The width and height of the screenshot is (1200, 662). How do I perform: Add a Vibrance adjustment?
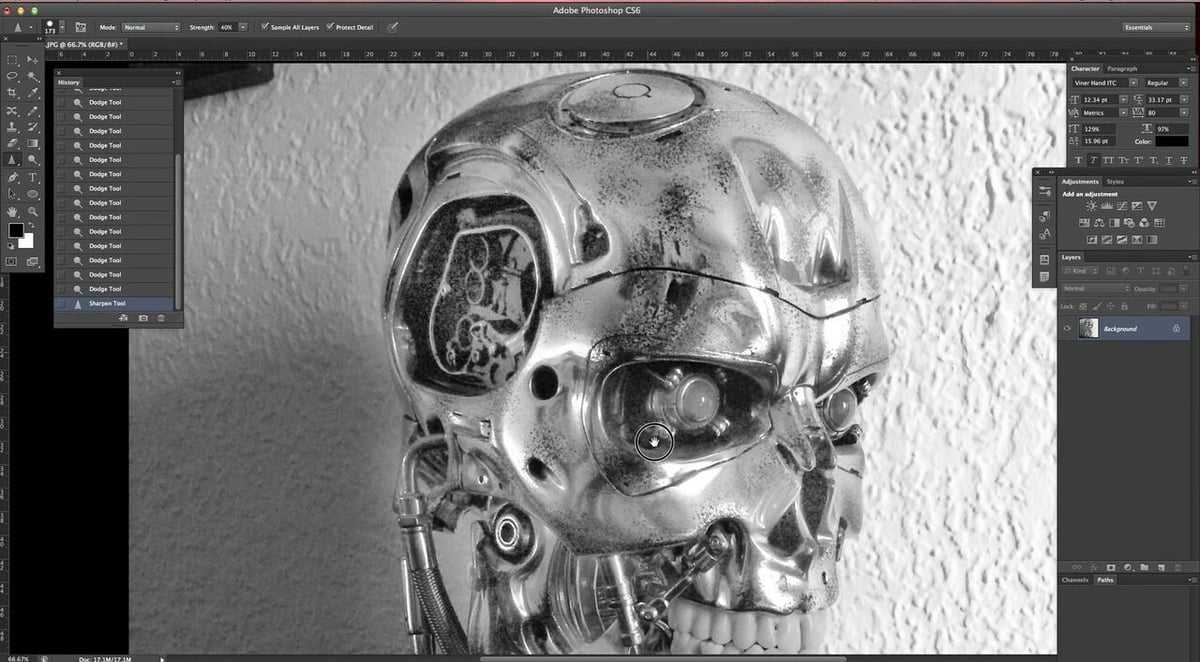tap(1152, 206)
